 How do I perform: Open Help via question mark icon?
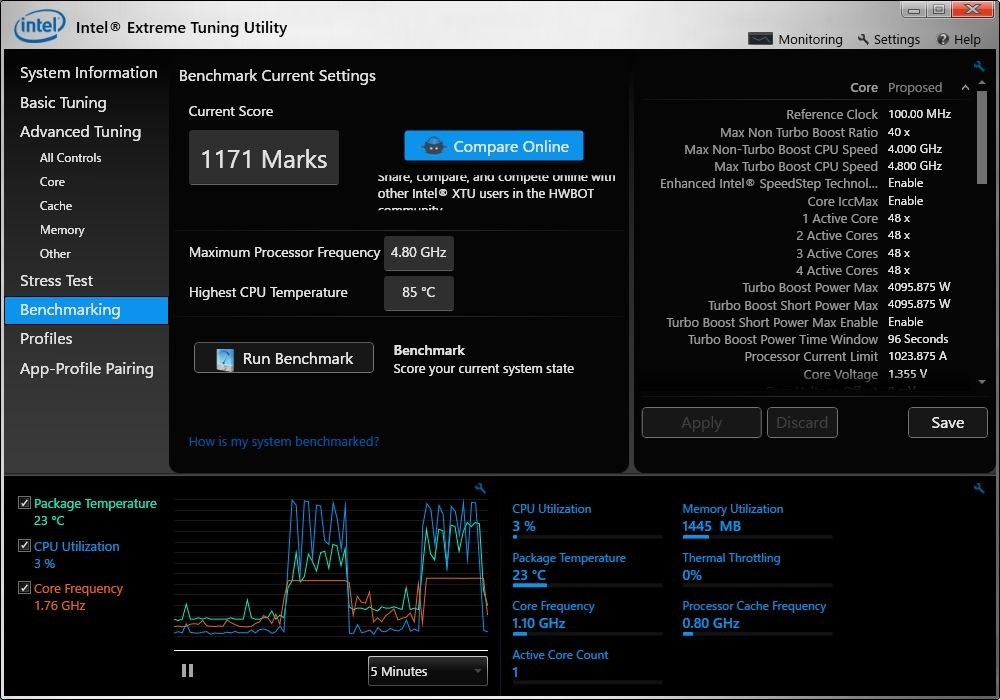(943, 40)
